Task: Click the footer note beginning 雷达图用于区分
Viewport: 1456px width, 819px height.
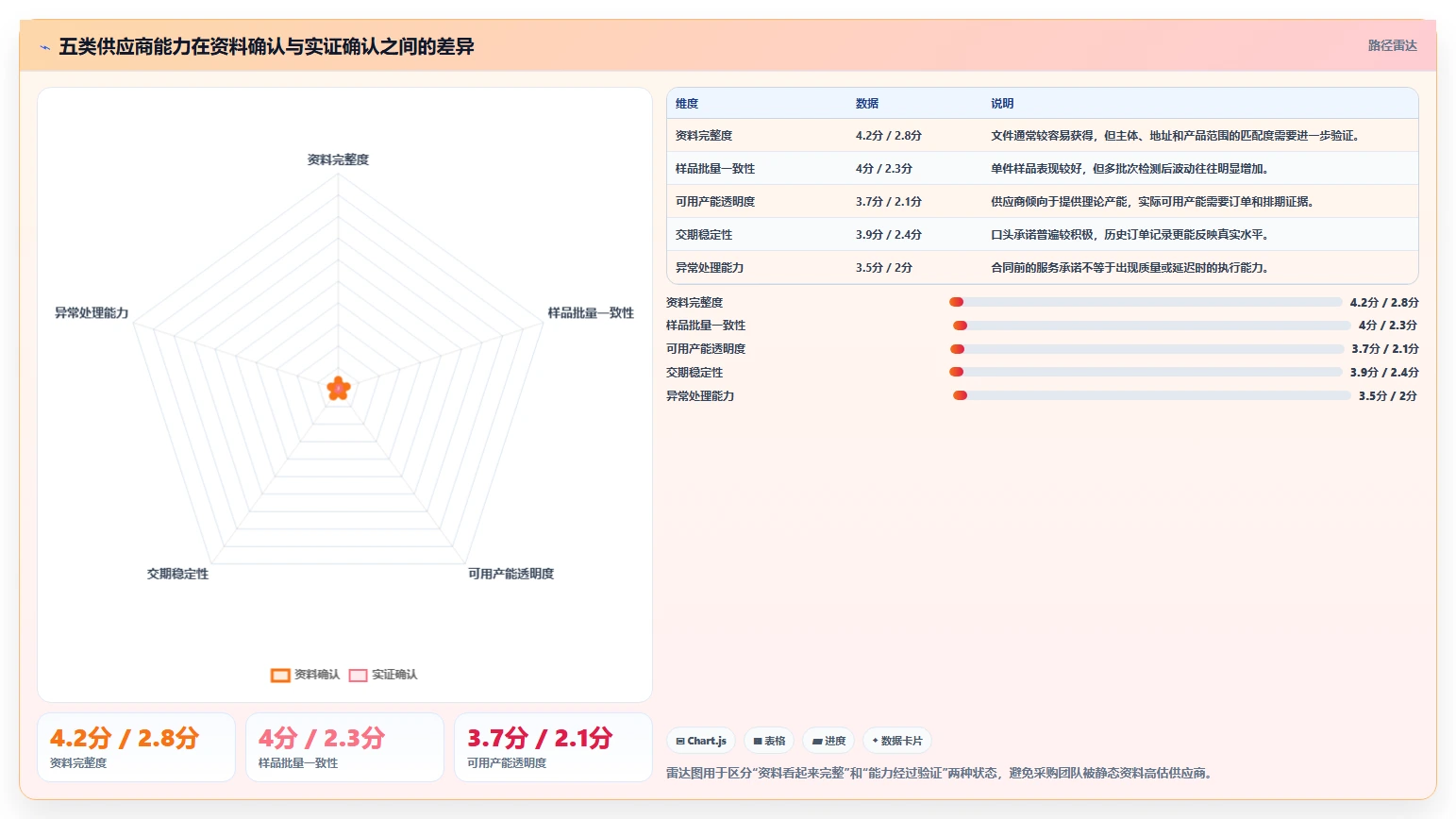Action: click(x=939, y=773)
